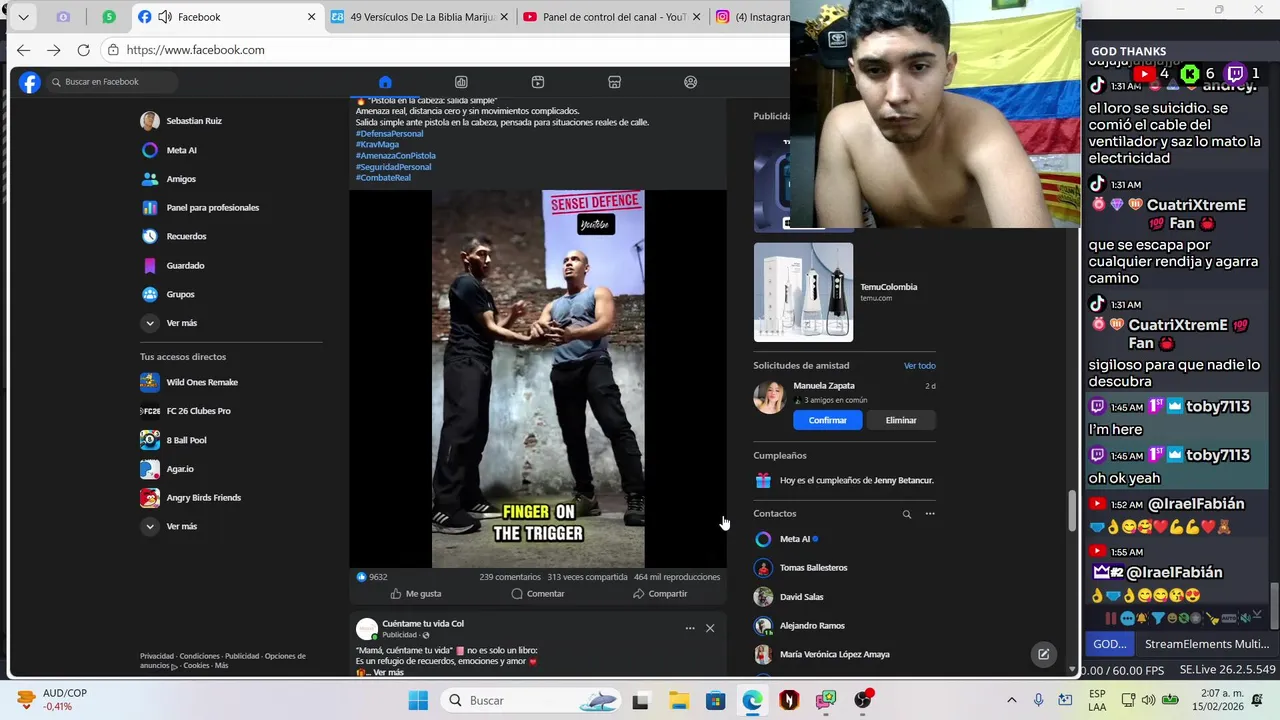This screenshot has height=720, width=1280.
Task: Open Facebook Marketplace icon in top bar
Action: (614, 82)
